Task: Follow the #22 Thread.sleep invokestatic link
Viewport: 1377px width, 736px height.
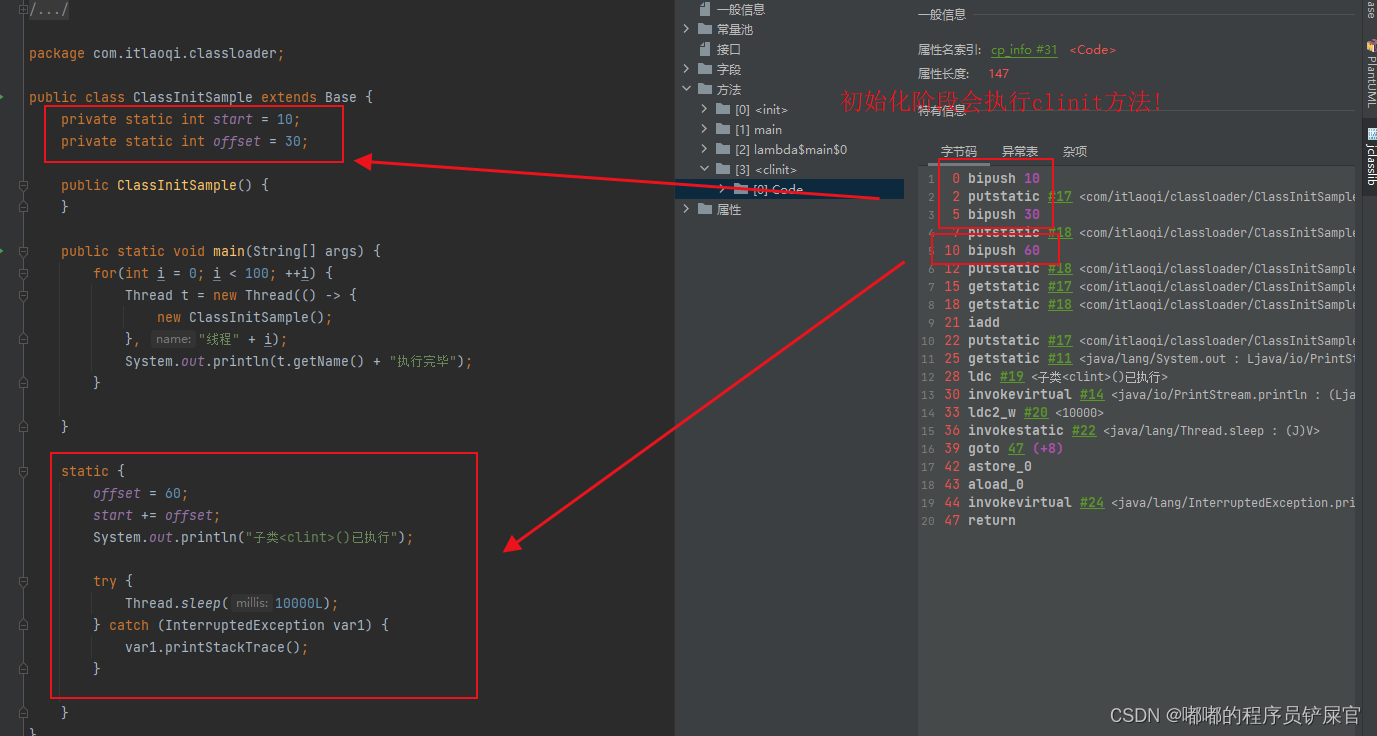Action: (x=1084, y=431)
